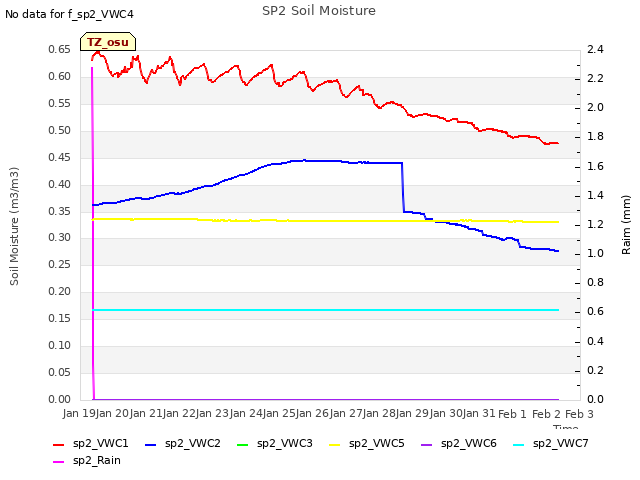640x480 pixels.
Task: Click the sp2_Rain legend entry
Action: (x=87, y=460)
